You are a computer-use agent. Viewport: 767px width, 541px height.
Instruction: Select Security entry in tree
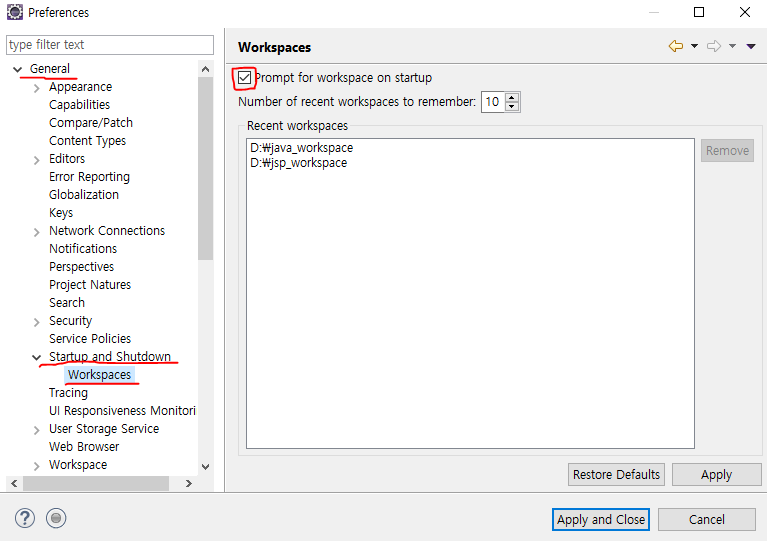click(x=70, y=320)
